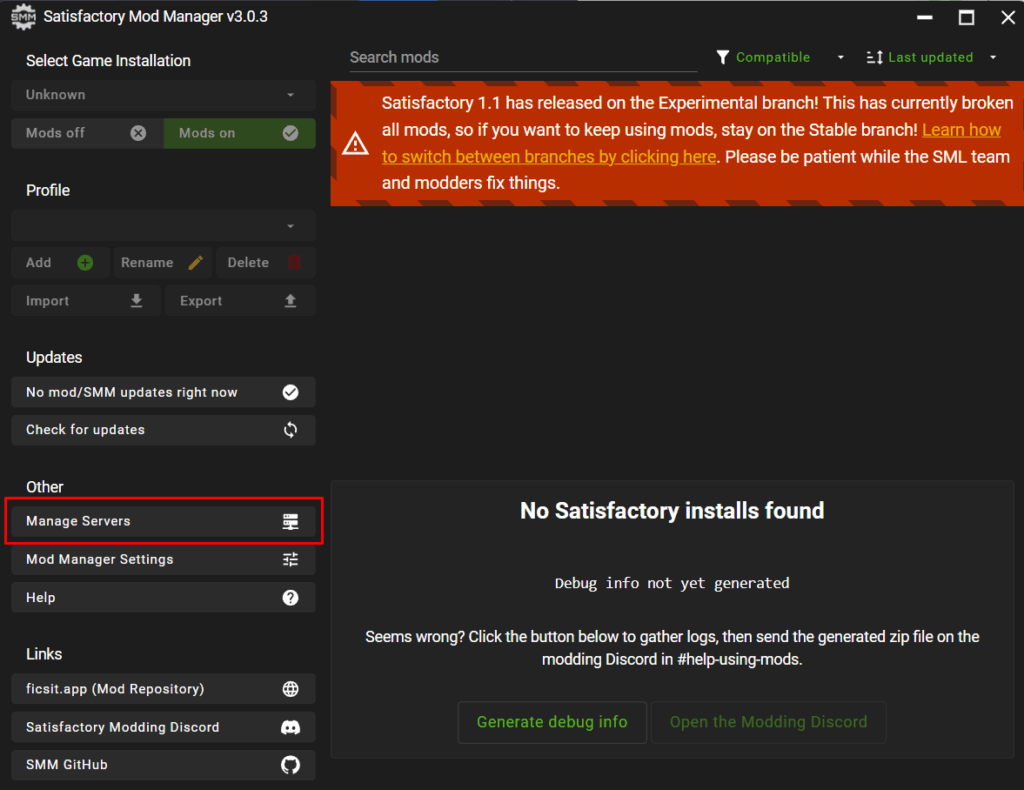Open the Last updated sort dropdown
This screenshot has height=790, width=1024.
click(932, 58)
